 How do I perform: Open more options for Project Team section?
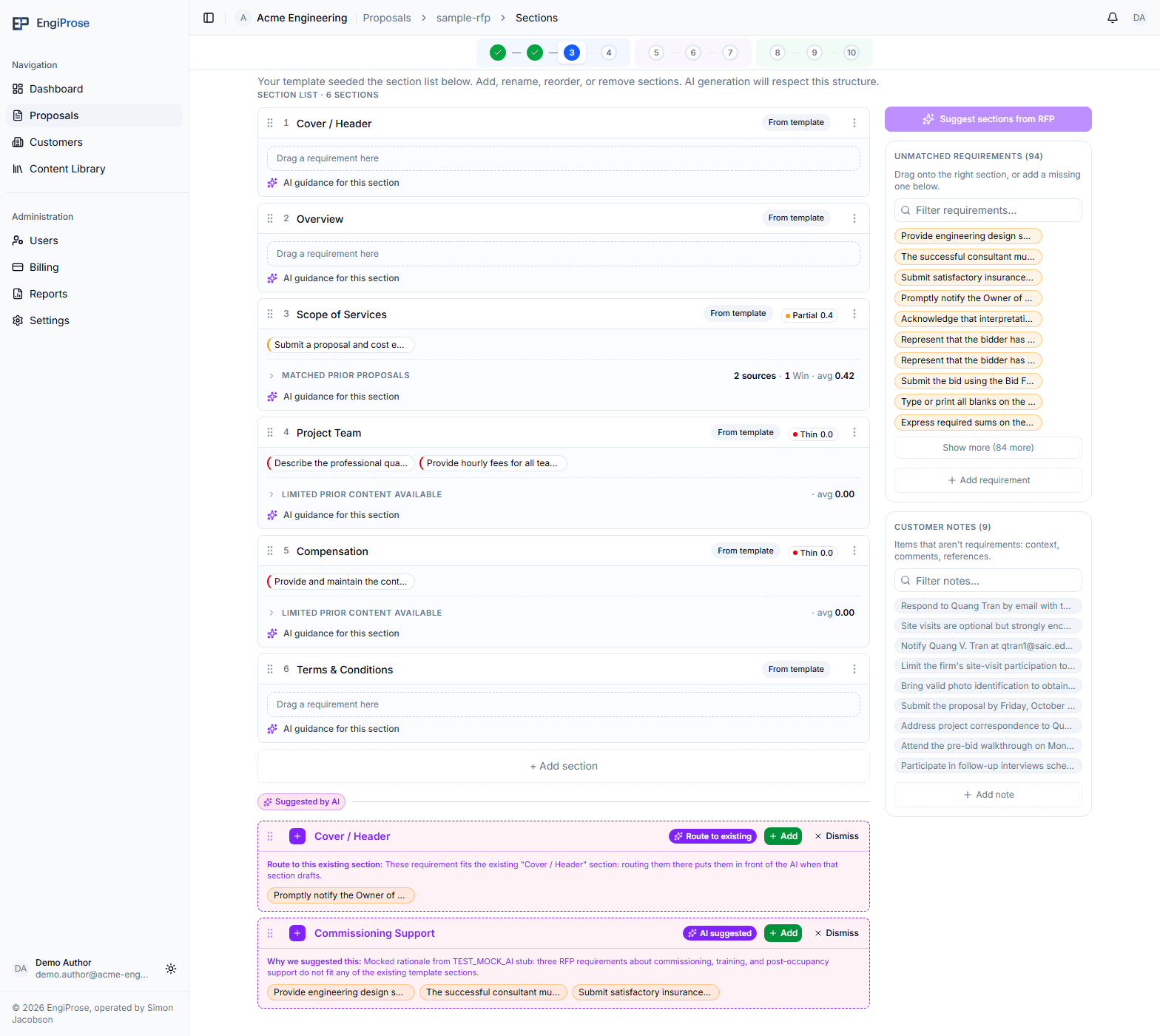point(854,432)
